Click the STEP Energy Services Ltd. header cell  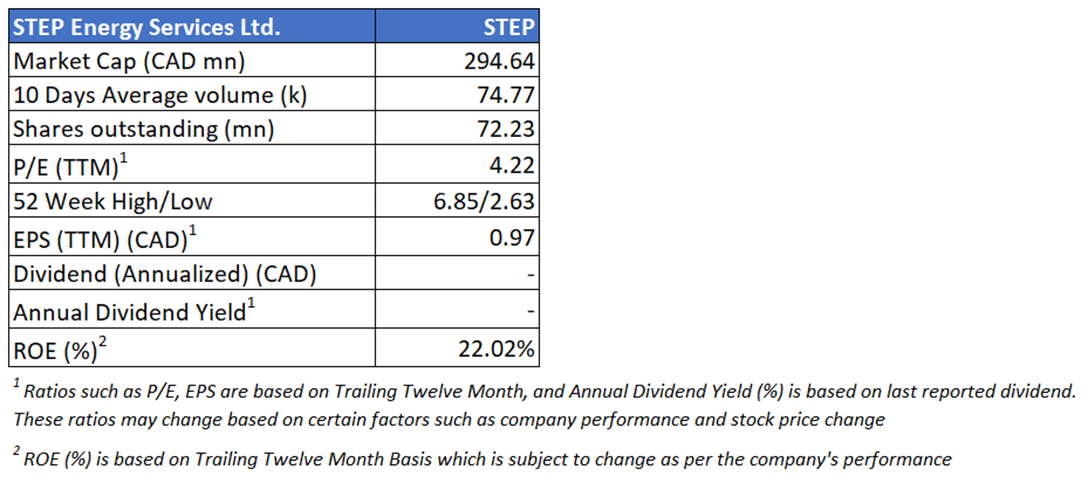148,27
